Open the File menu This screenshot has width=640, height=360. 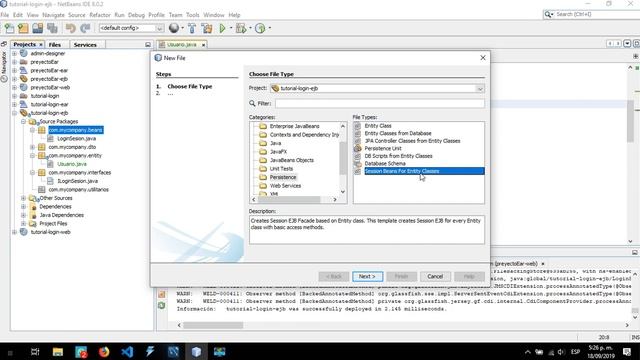click(5, 15)
